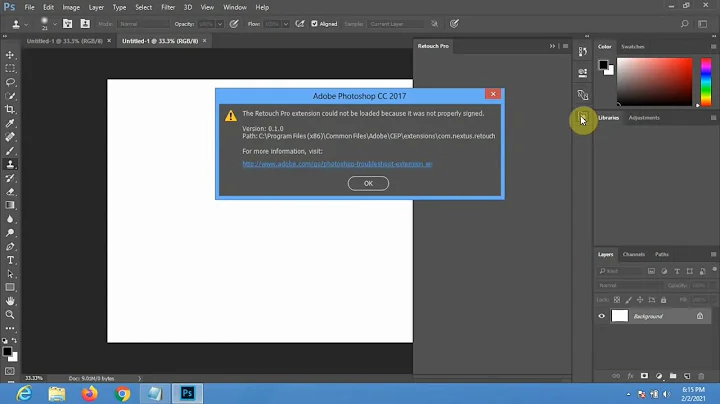Close the first Untitled-1 document tab

click(109, 41)
